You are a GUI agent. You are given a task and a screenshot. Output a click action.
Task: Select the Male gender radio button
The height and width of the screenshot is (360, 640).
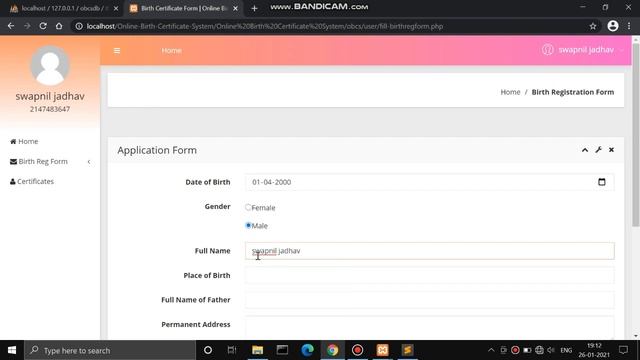pyautogui.click(x=248, y=225)
